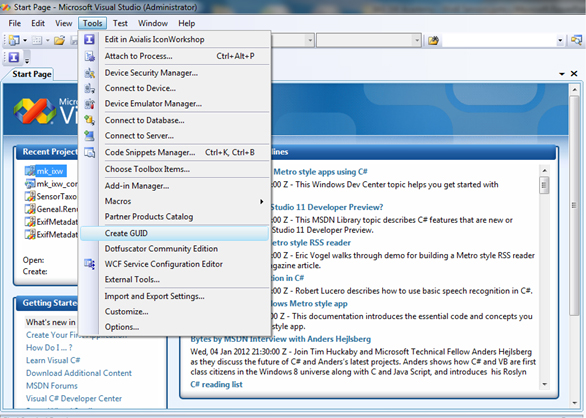Click the Add New Item toolbar icon
Image resolution: width=586 pixels, height=418 pixels.
[x=37, y=40]
